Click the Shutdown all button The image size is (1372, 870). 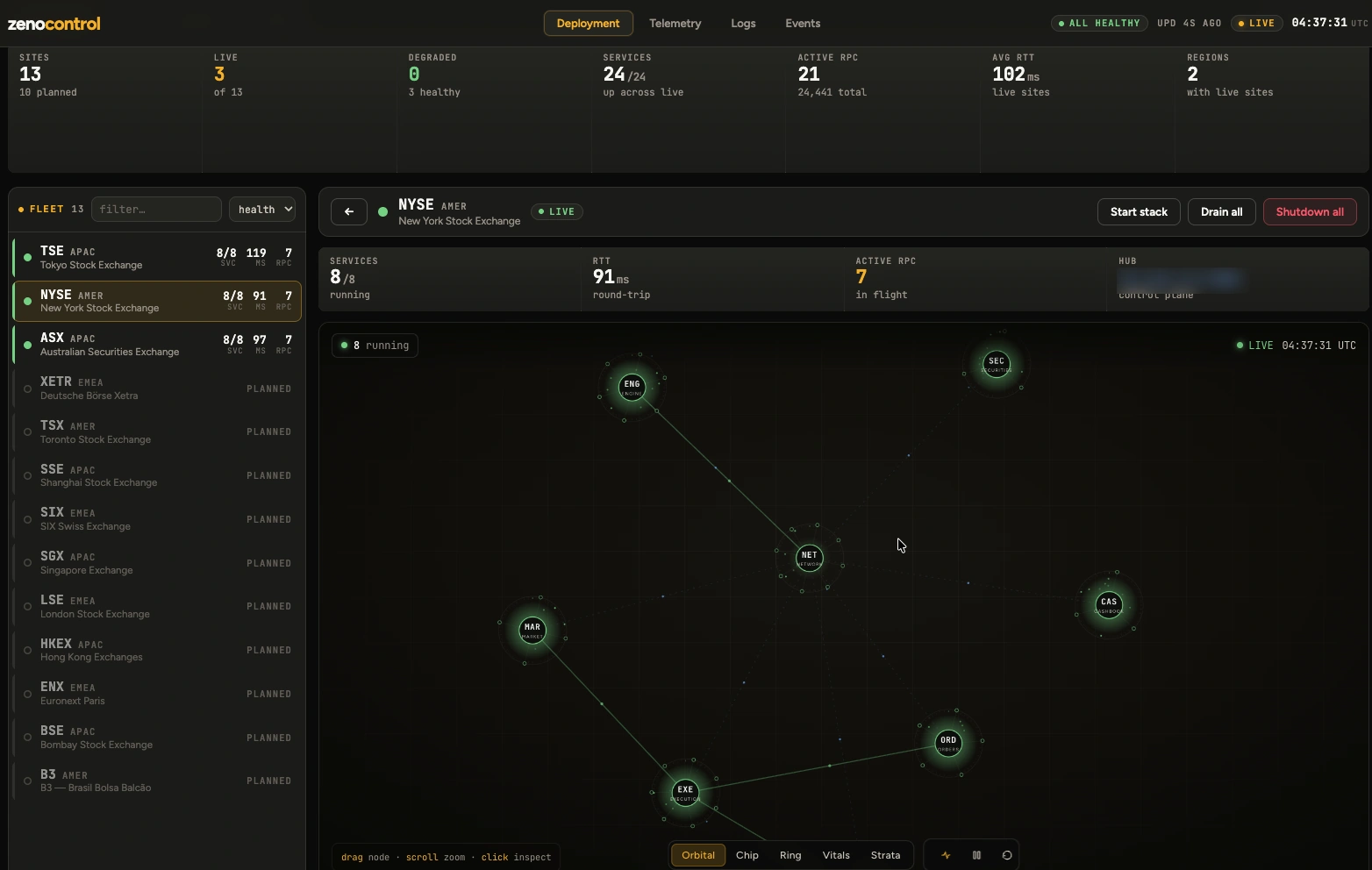pyautogui.click(x=1310, y=211)
